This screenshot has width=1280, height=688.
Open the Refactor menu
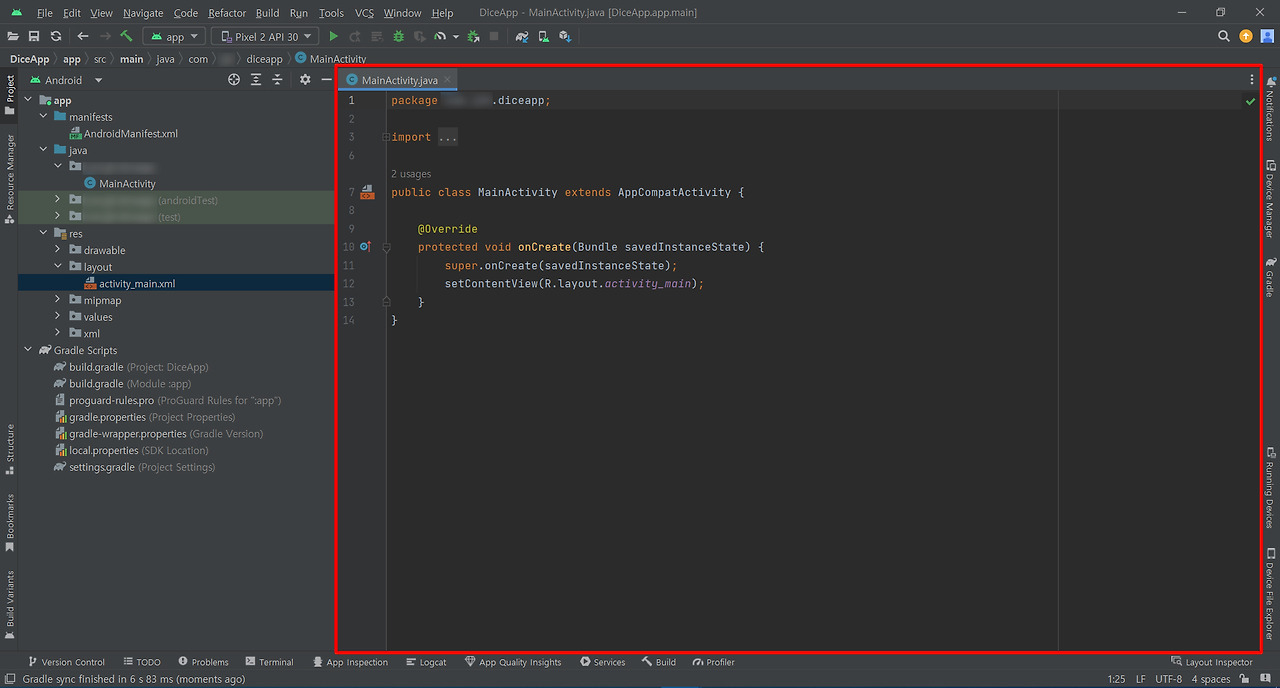click(x=227, y=13)
